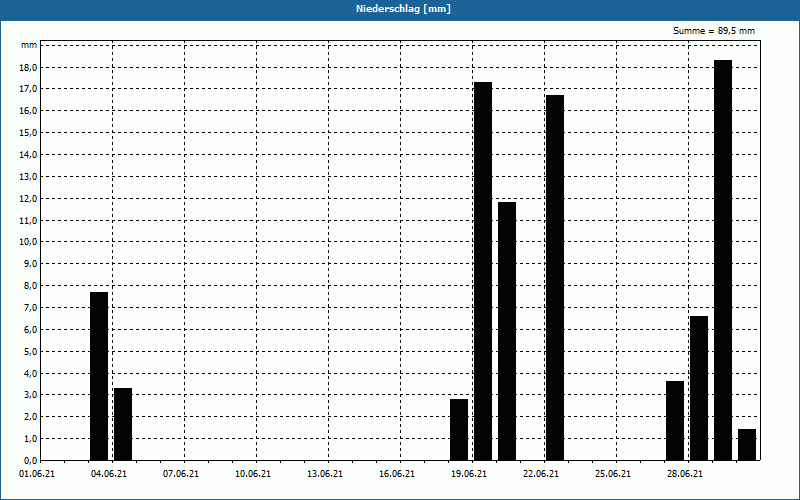Click the mm unit label on y-axis
The height and width of the screenshot is (500, 800).
pyautogui.click(x=29, y=45)
